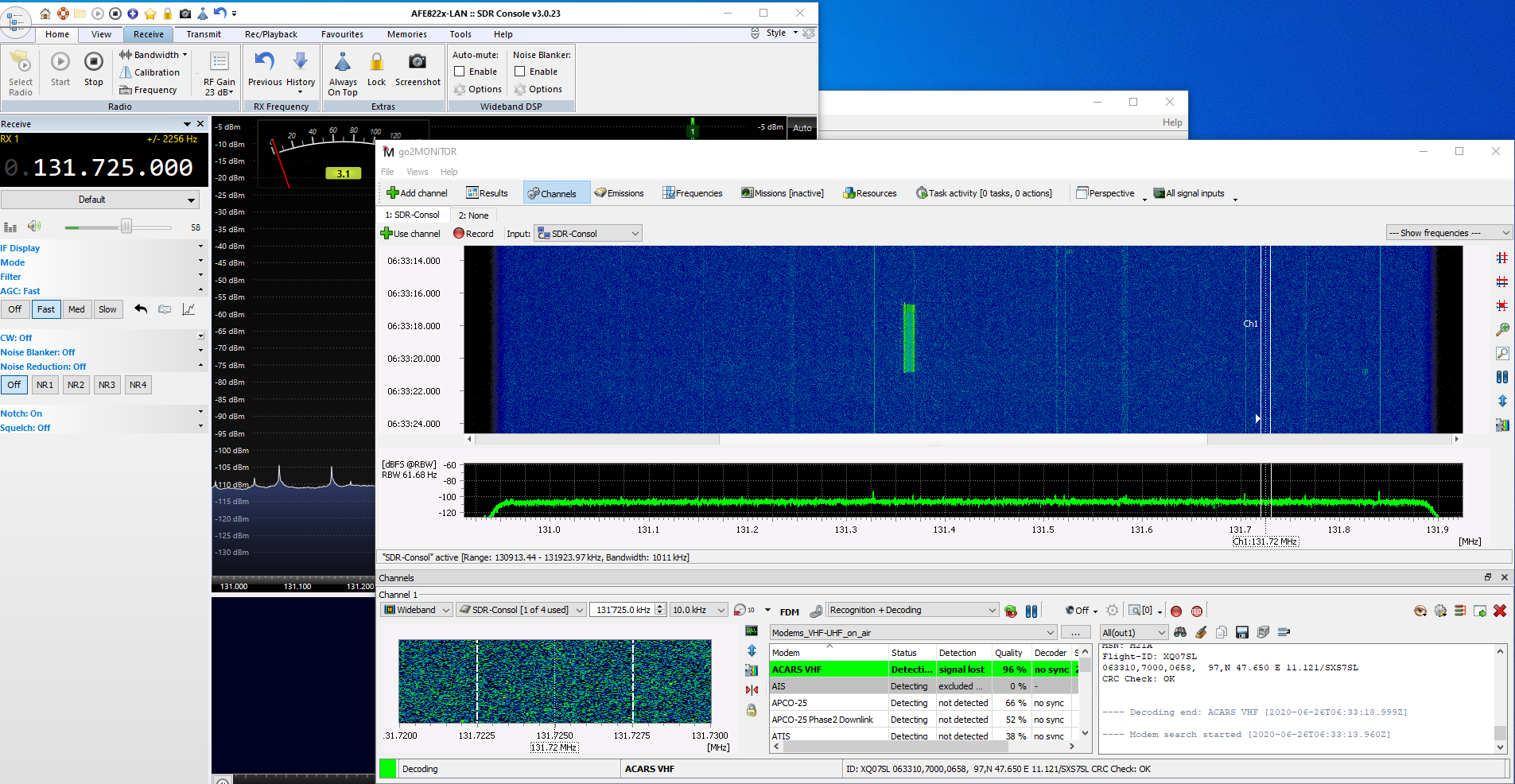Click the red X delete channel icon

pyautogui.click(x=1500, y=611)
